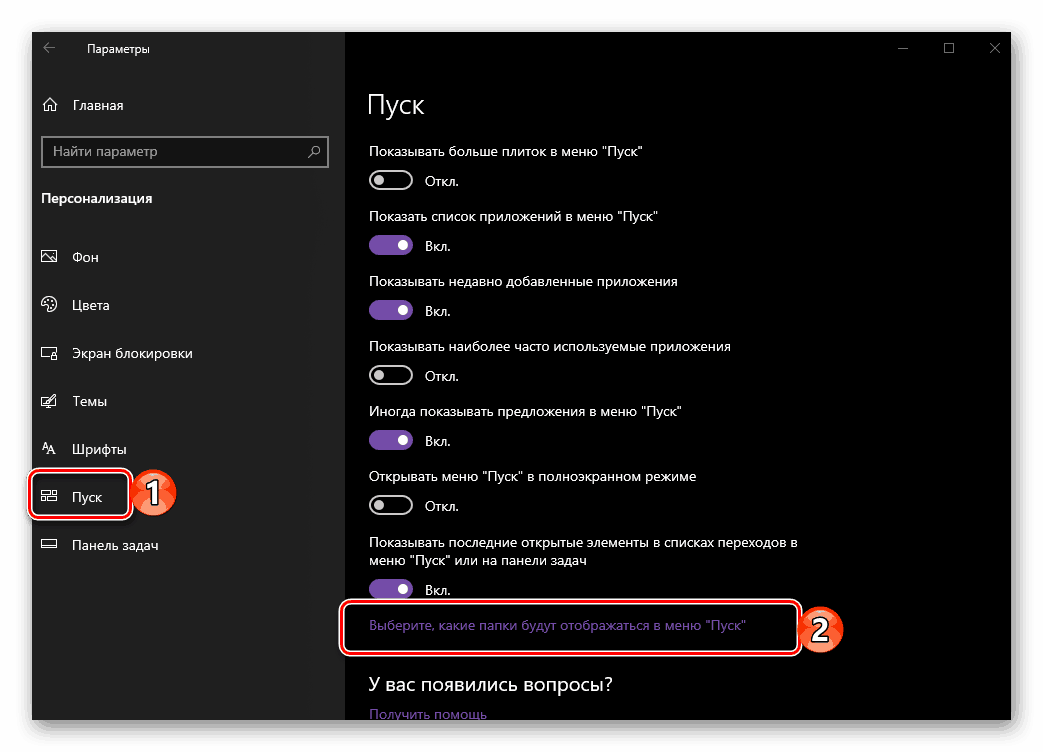Click the Цвета palette icon
This screenshot has height=752, width=1043.
click(50, 305)
